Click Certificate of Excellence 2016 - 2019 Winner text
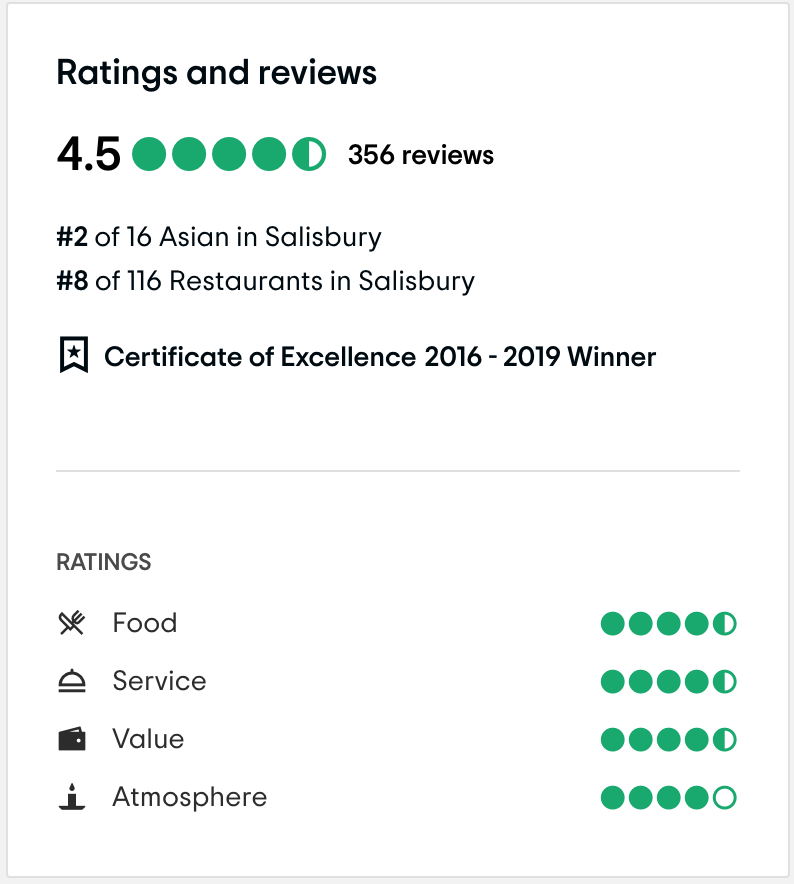 coord(380,357)
